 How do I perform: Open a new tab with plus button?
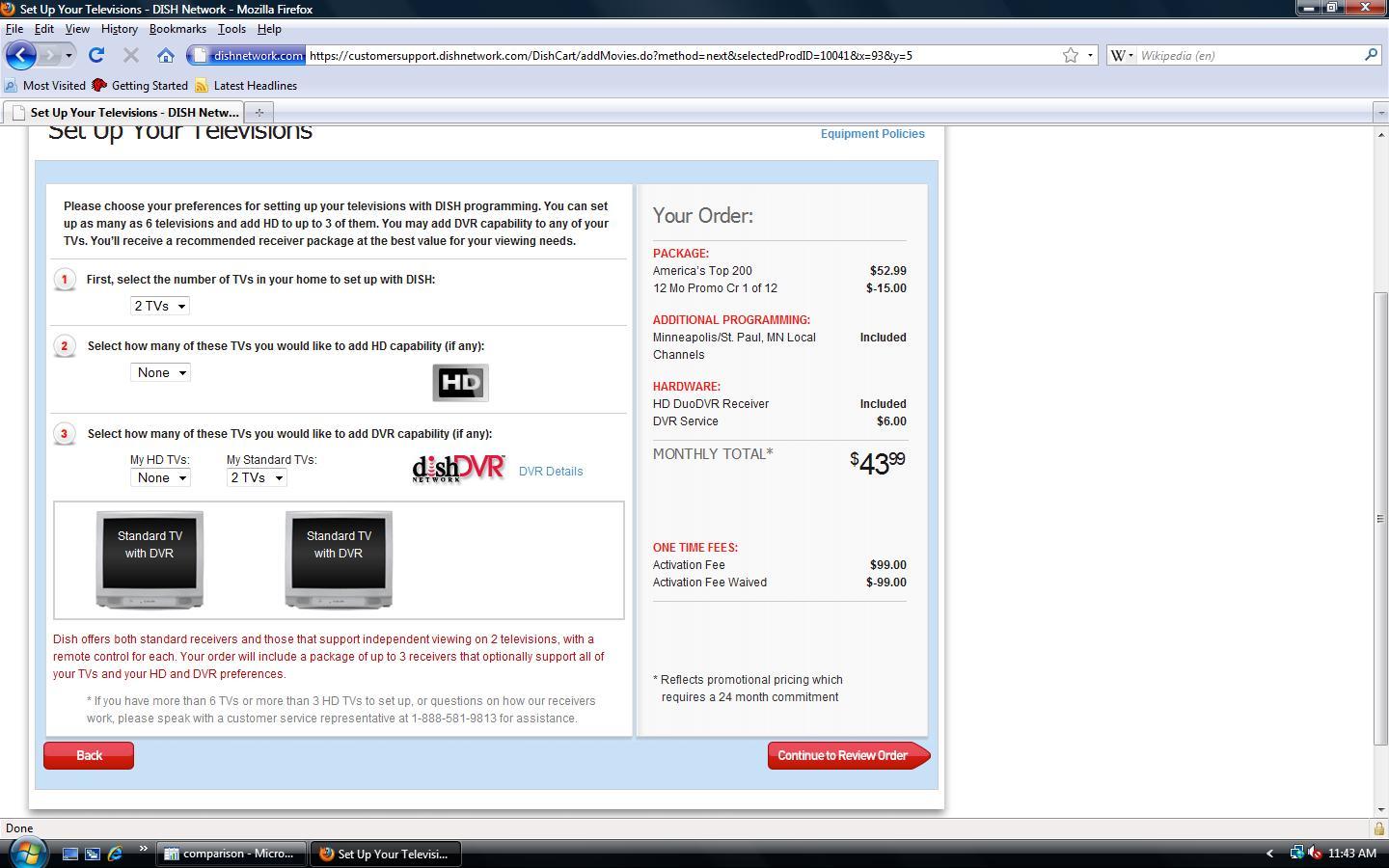(259, 112)
